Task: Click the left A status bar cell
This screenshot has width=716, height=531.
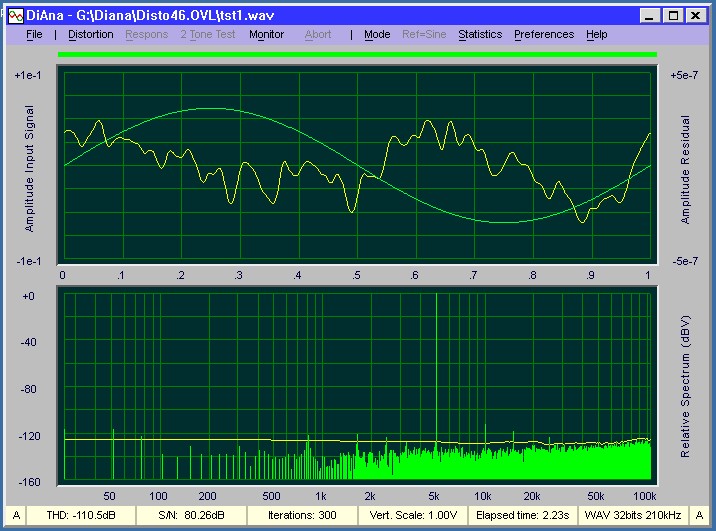Action: pos(16,515)
